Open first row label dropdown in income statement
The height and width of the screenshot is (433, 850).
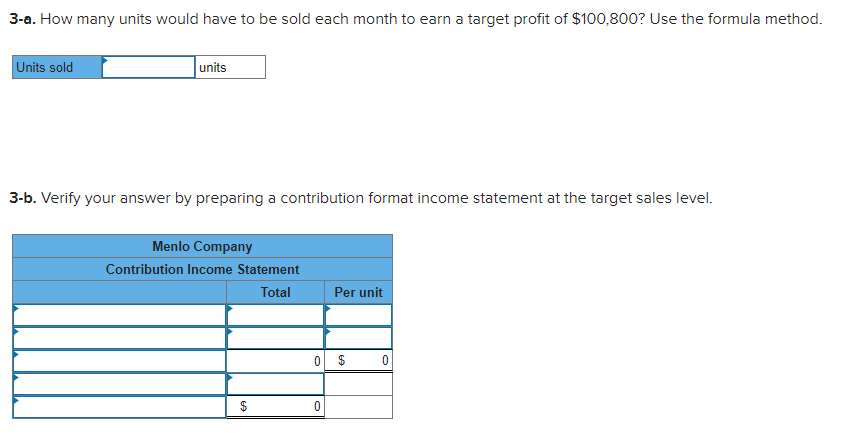tap(119, 315)
